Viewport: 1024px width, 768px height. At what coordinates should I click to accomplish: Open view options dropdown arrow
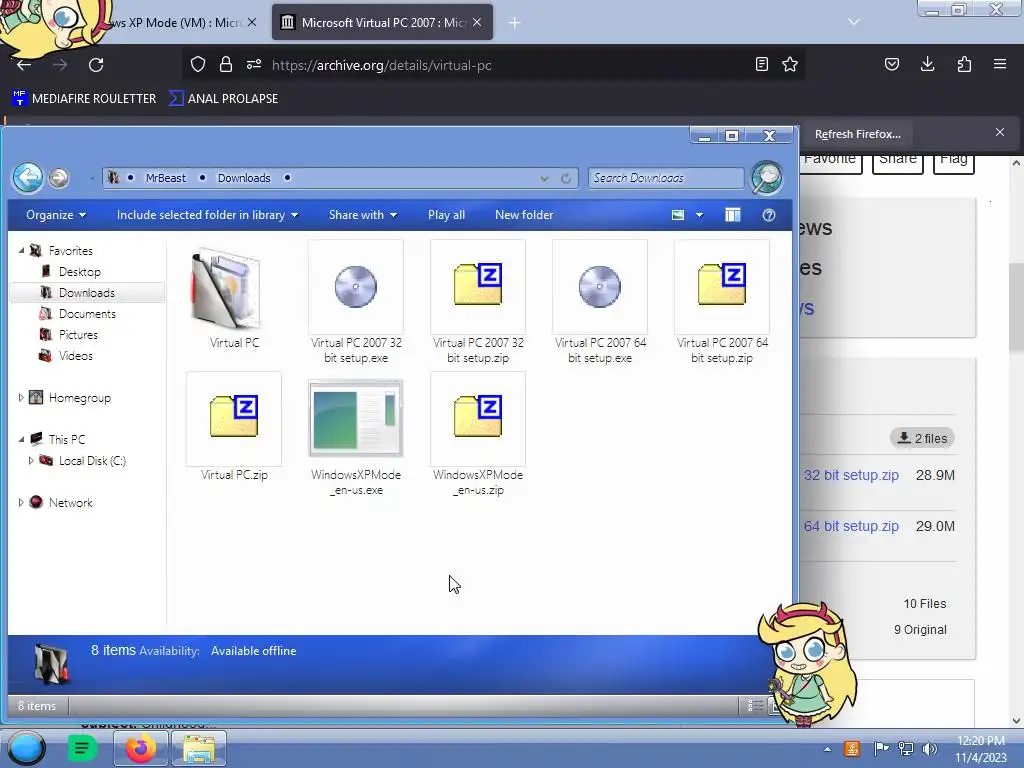(x=699, y=215)
